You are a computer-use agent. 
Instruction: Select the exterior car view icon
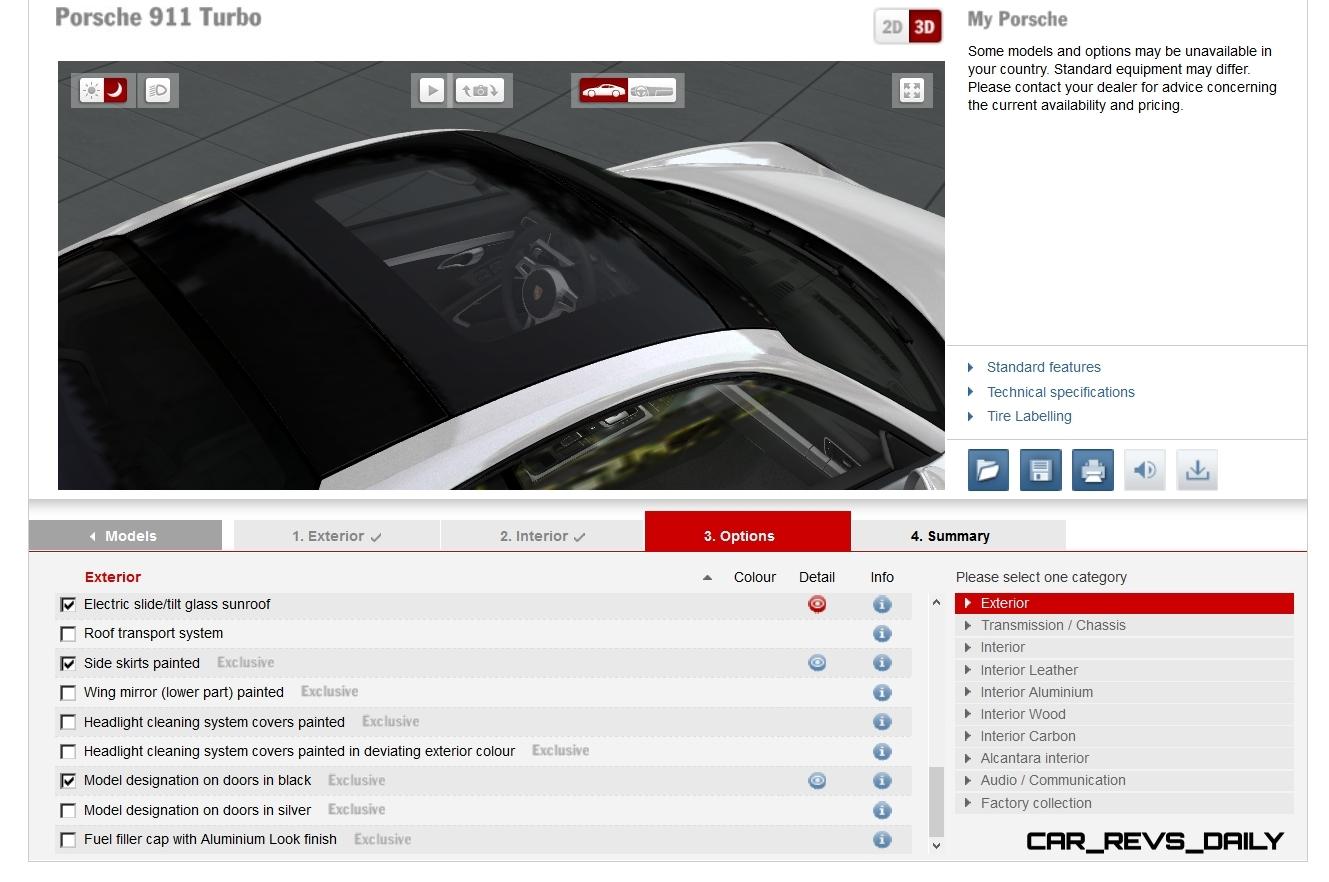tap(603, 91)
